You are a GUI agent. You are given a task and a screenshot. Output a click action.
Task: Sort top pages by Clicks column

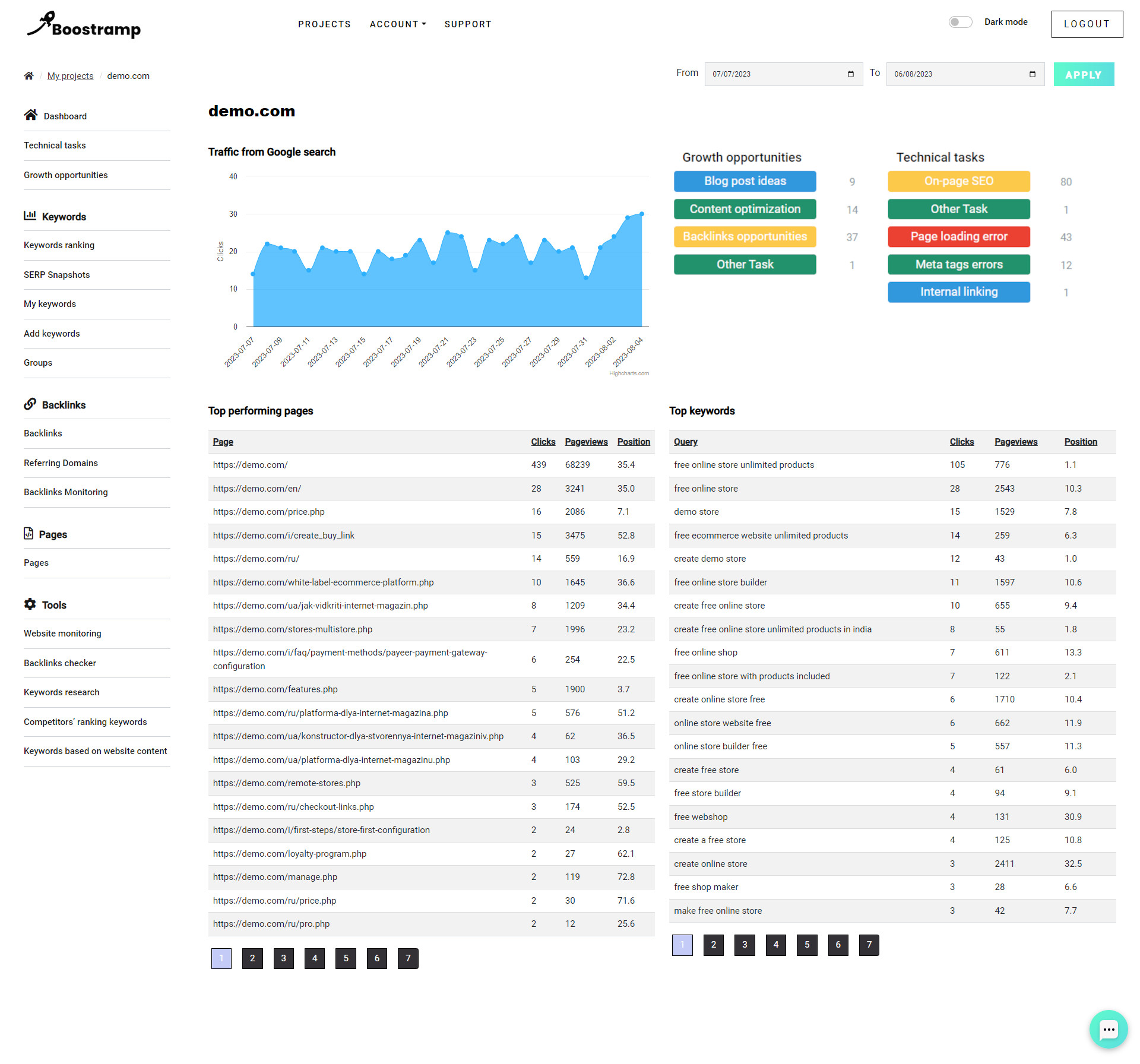click(x=543, y=442)
